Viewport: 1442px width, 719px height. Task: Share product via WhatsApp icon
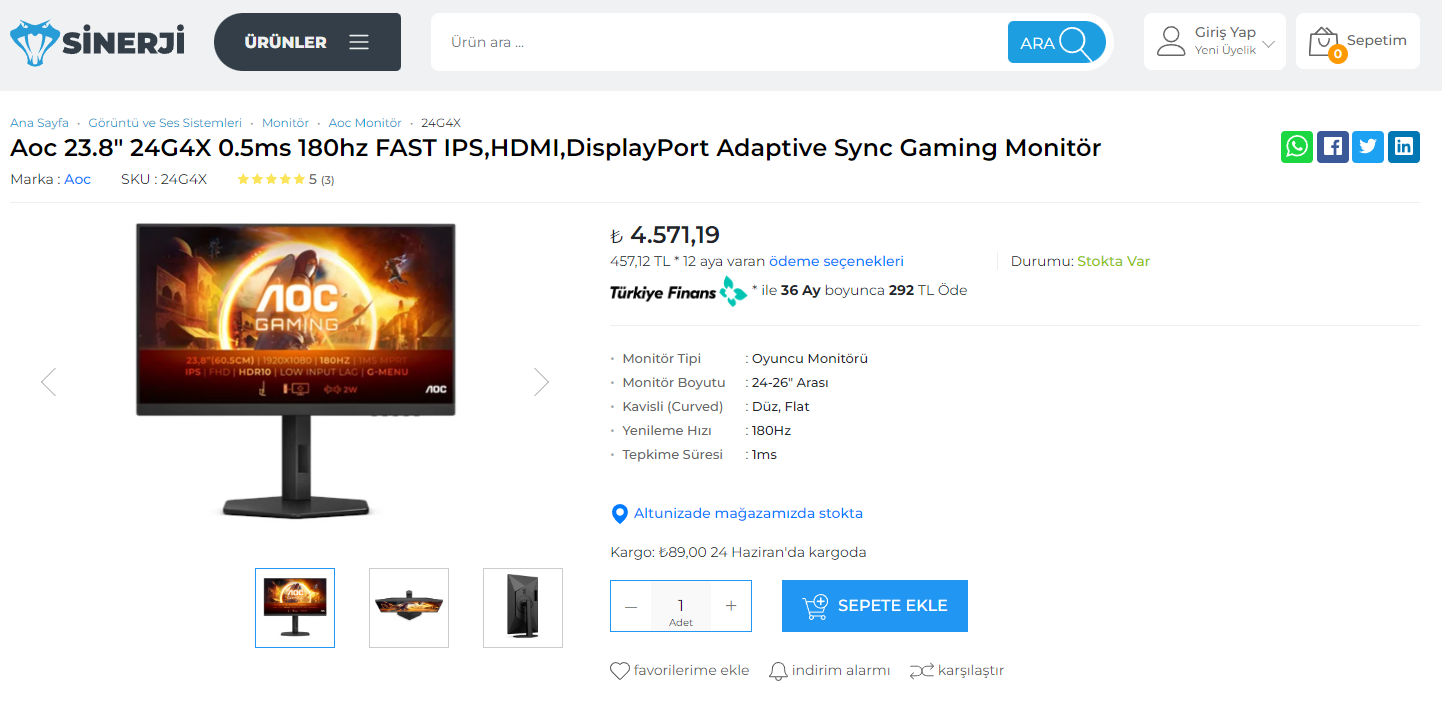point(1297,147)
